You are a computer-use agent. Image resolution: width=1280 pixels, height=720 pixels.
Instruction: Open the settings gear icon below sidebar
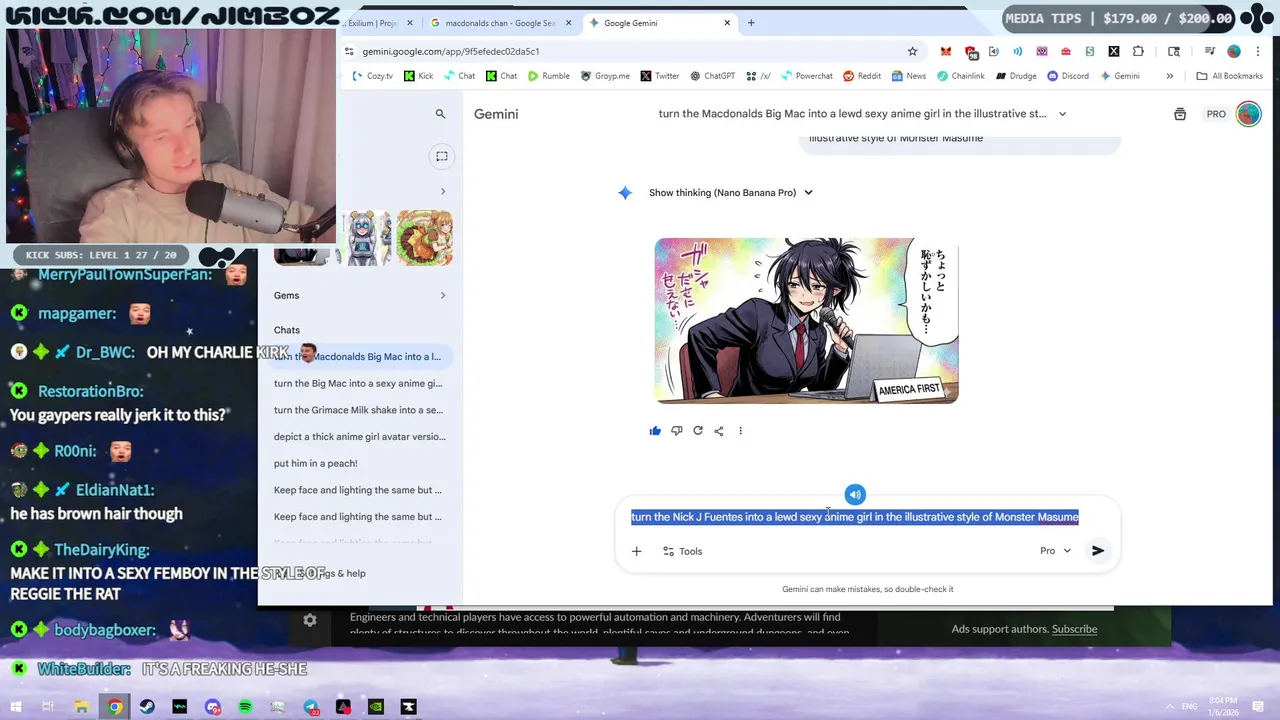310,621
